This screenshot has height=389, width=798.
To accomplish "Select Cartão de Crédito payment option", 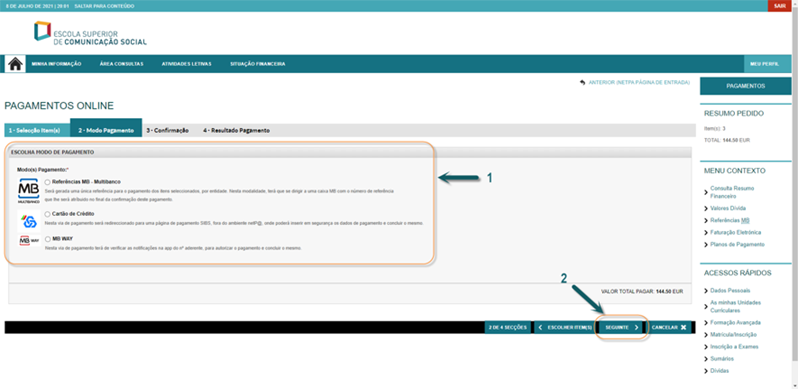I will pos(47,214).
